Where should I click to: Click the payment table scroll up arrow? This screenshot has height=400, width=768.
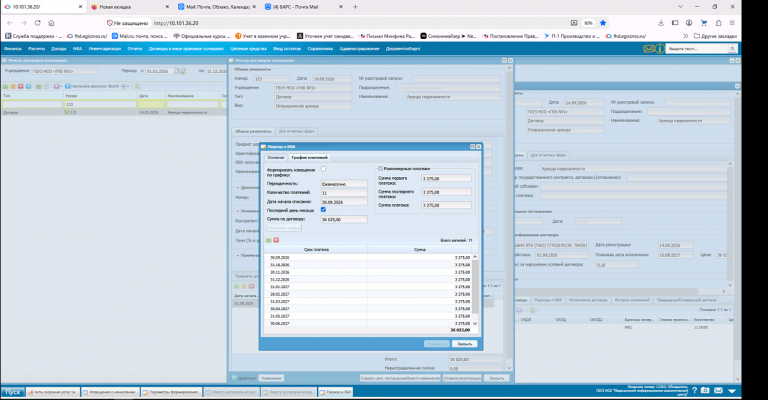[x=475, y=257]
